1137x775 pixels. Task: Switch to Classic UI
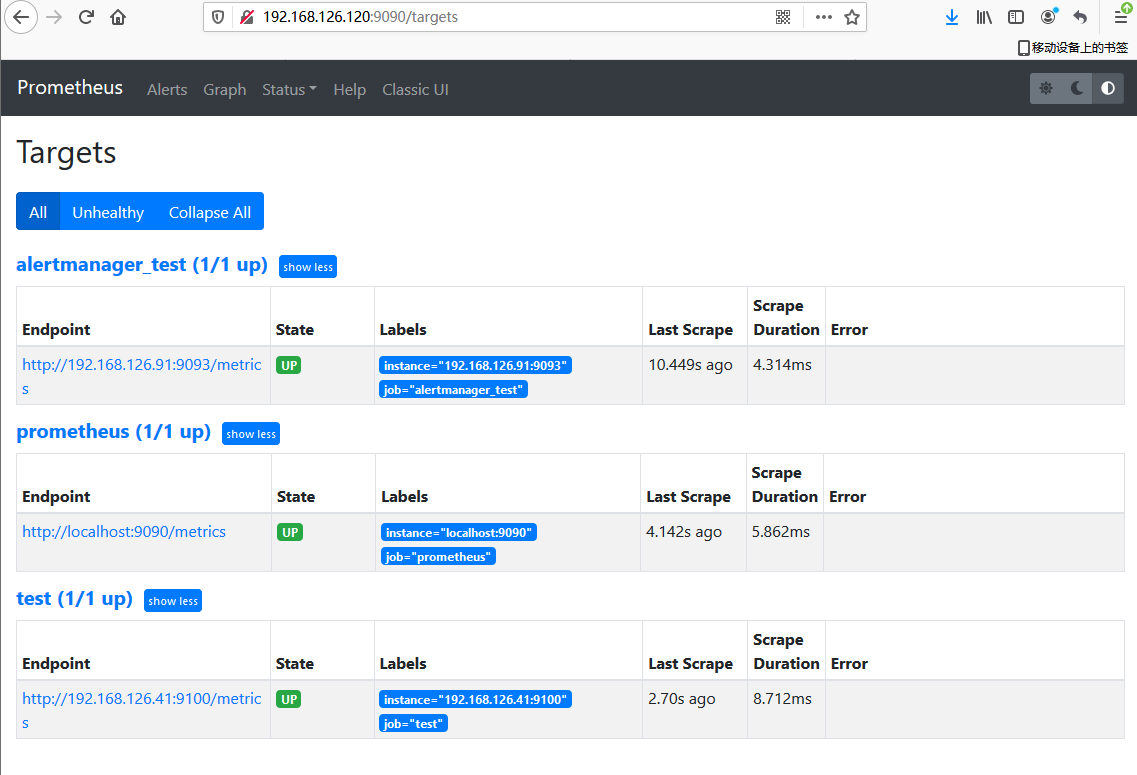point(415,90)
